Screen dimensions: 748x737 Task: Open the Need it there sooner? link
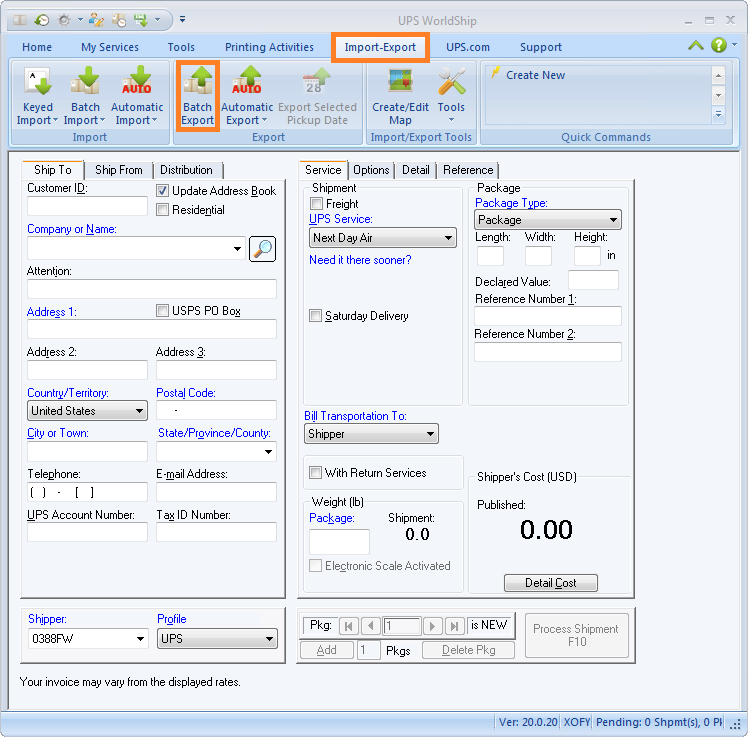360,260
